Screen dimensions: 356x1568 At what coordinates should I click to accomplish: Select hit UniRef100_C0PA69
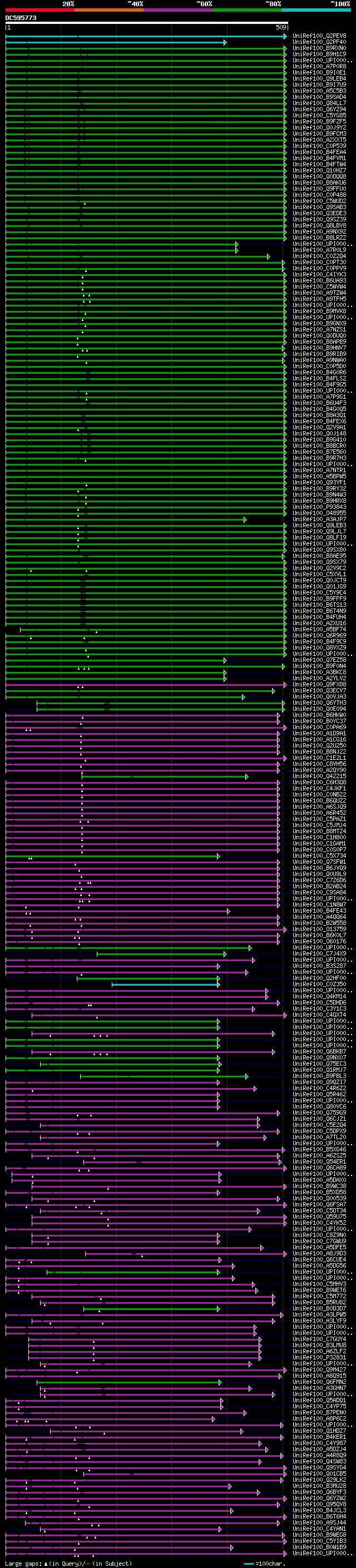coord(319,728)
